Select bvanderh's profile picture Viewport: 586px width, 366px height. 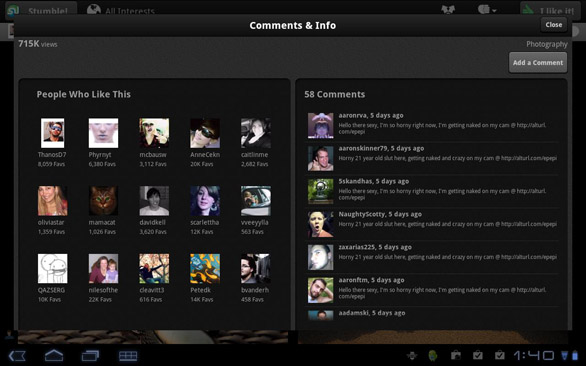pos(256,268)
